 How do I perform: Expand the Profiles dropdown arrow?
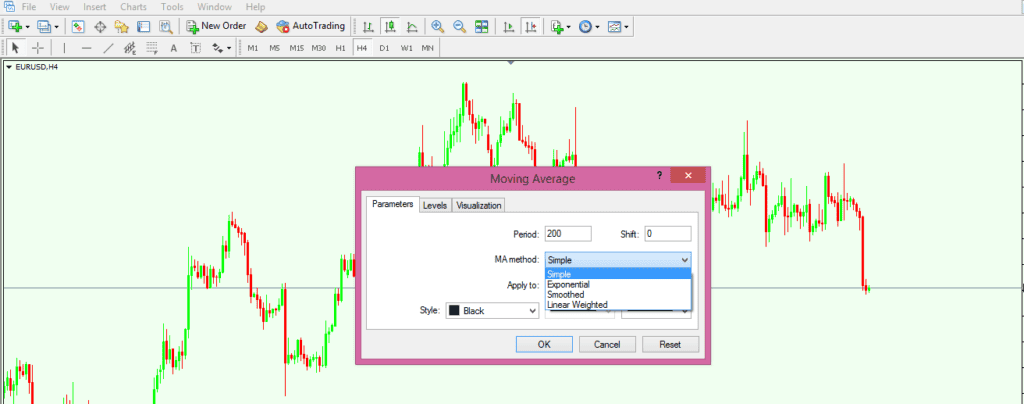click(x=56, y=27)
